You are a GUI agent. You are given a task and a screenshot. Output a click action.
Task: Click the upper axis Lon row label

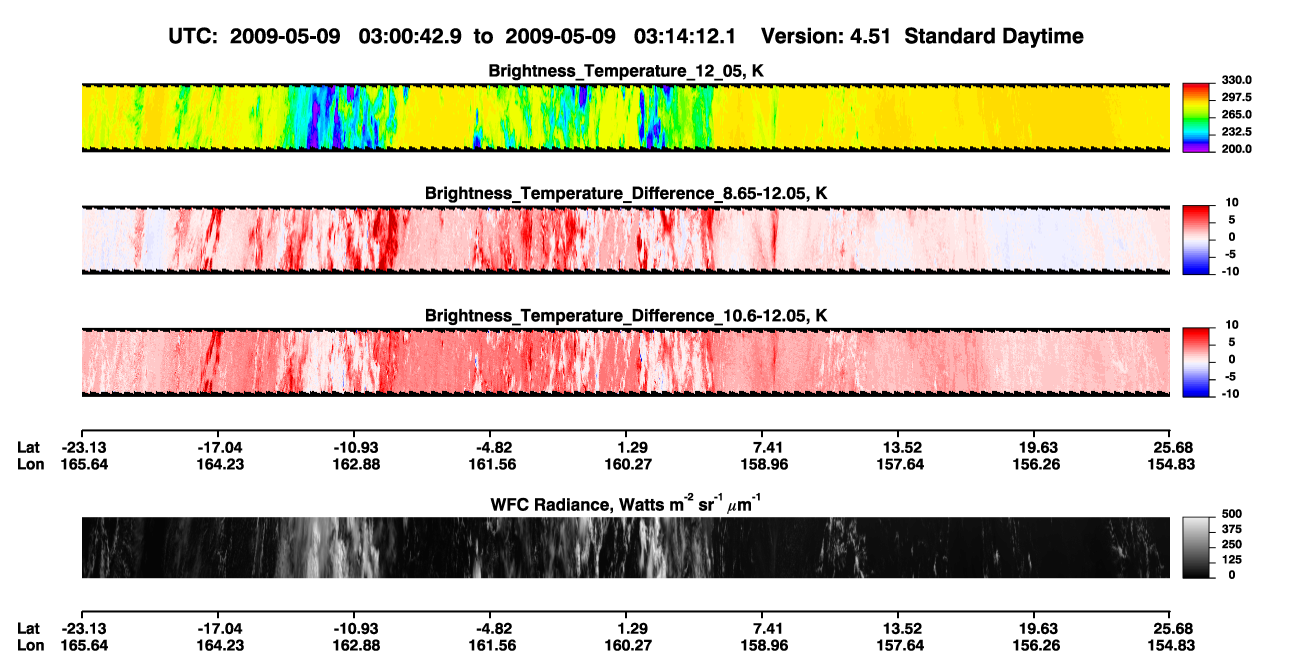[30, 465]
